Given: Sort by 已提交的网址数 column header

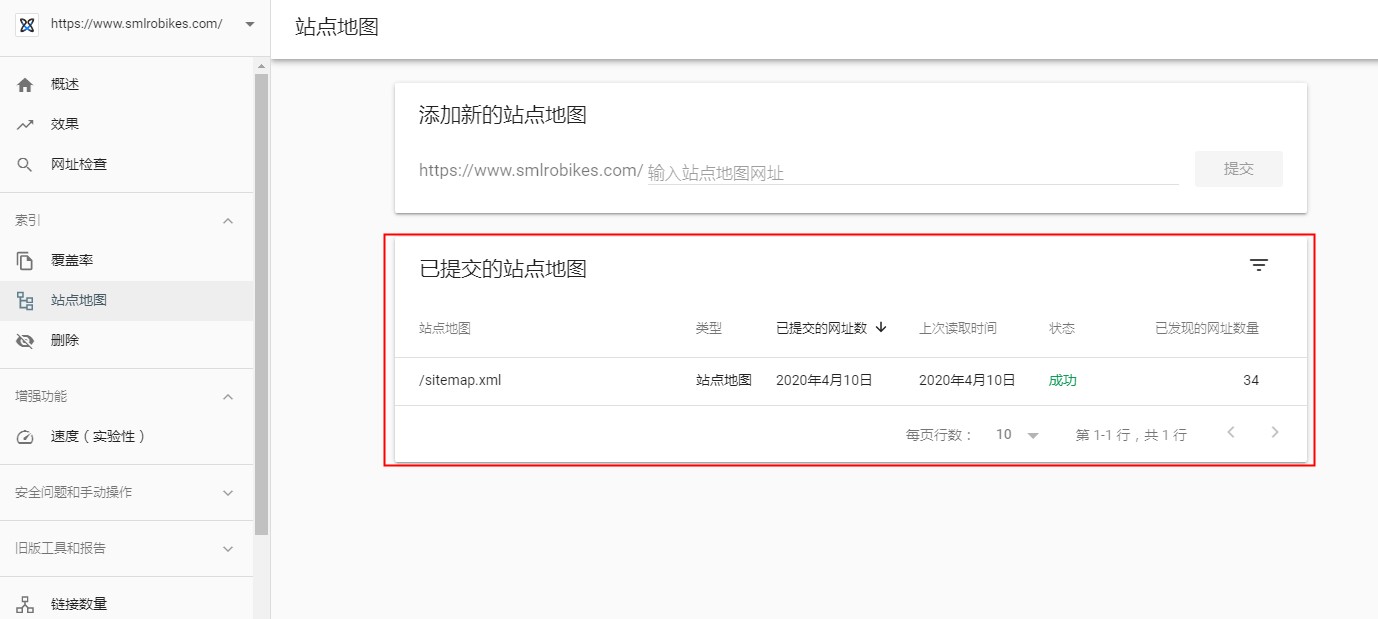Looking at the screenshot, I should tap(830, 328).
